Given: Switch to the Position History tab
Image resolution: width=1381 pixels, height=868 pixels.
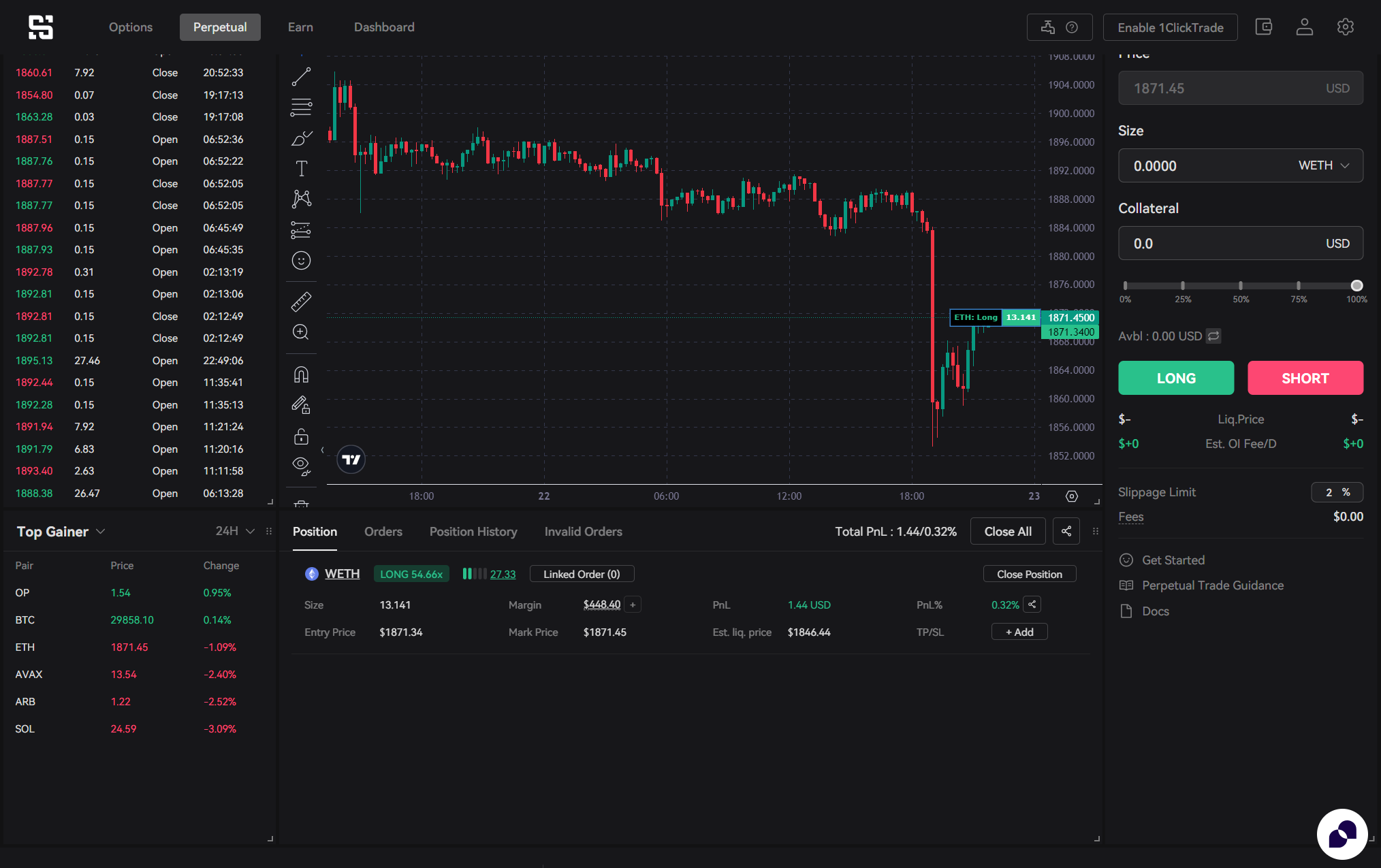Looking at the screenshot, I should tap(473, 532).
